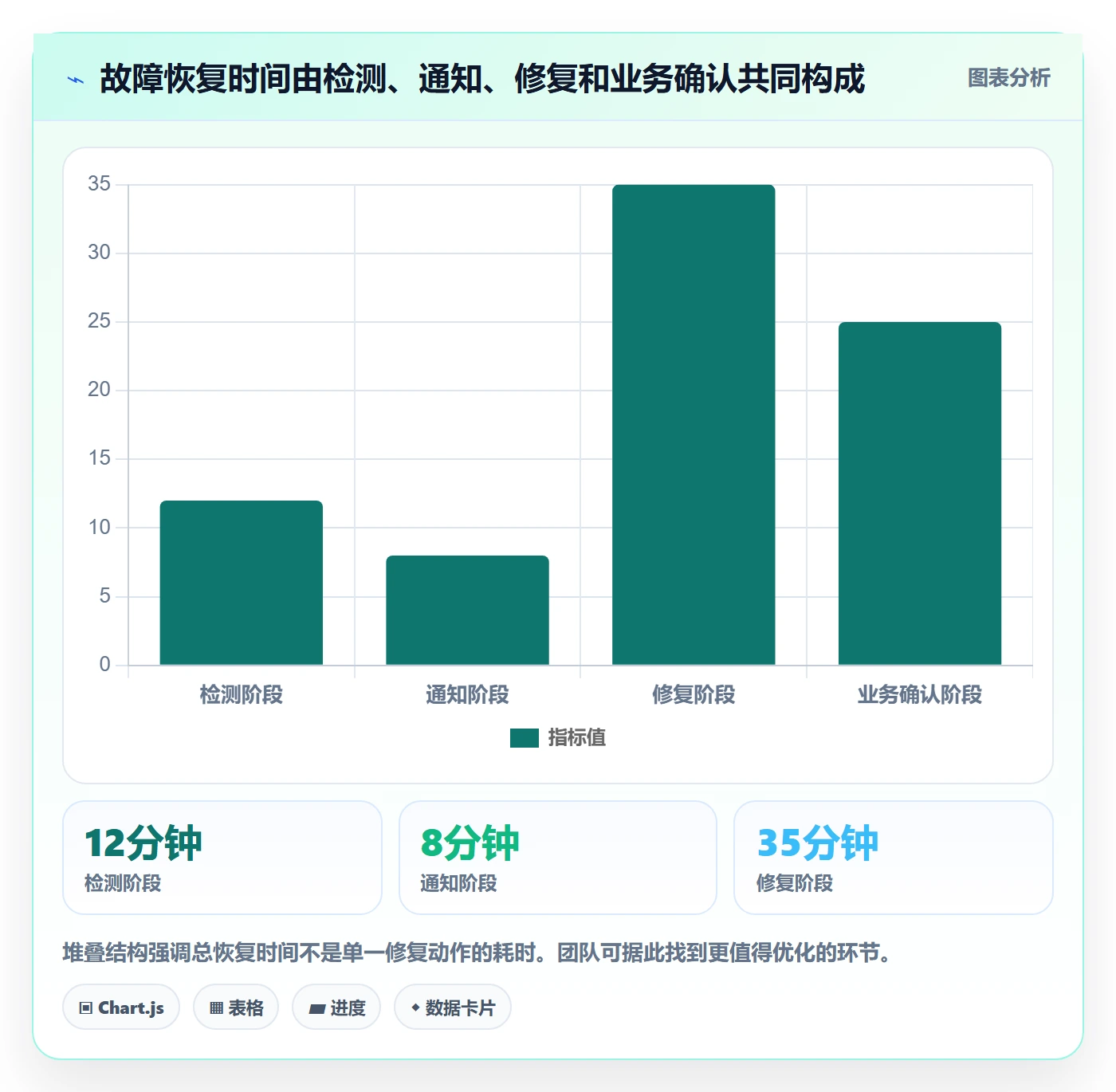Click the bar icon in 进度 chip

[316, 1009]
